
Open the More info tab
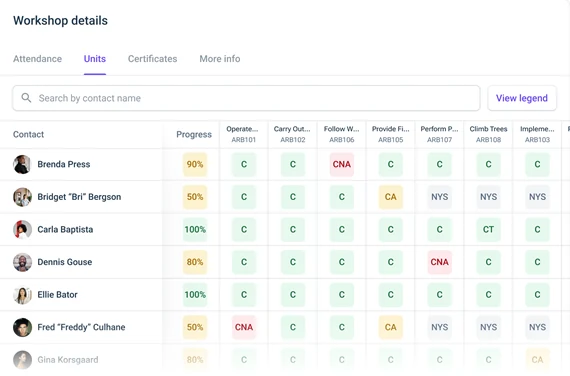(220, 59)
